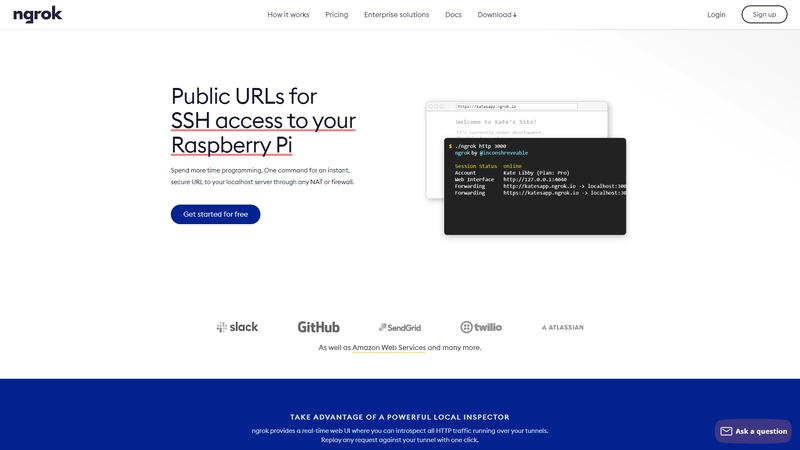Click the SendGrid logo

click(400, 328)
